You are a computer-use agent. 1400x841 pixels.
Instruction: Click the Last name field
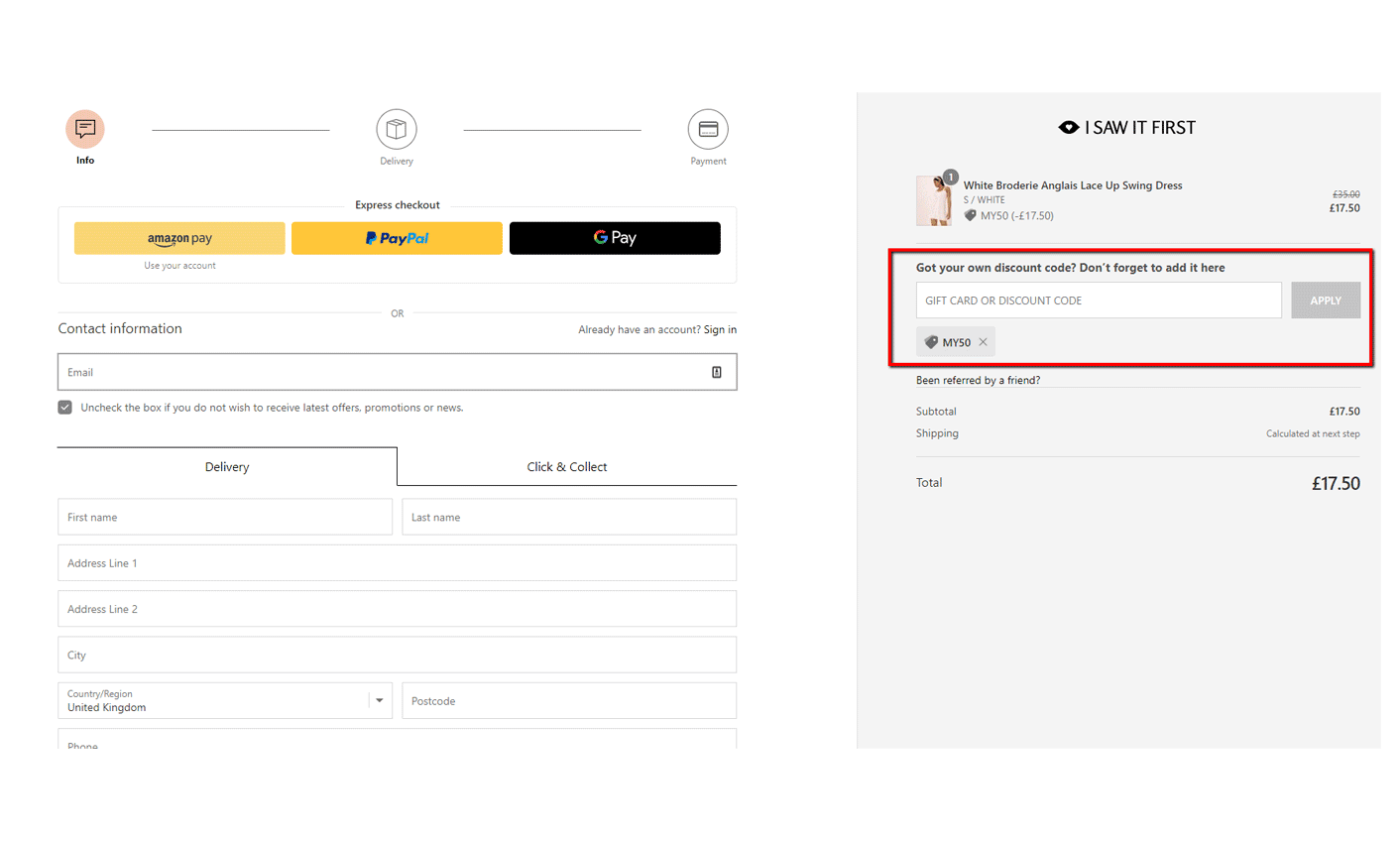[569, 517]
